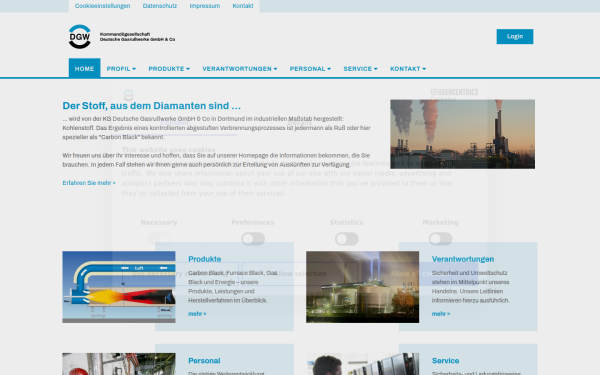Follow the 'Erfahren Sie mehr' link
This screenshot has width=600, height=375.
pyautogui.click(x=89, y=183)
